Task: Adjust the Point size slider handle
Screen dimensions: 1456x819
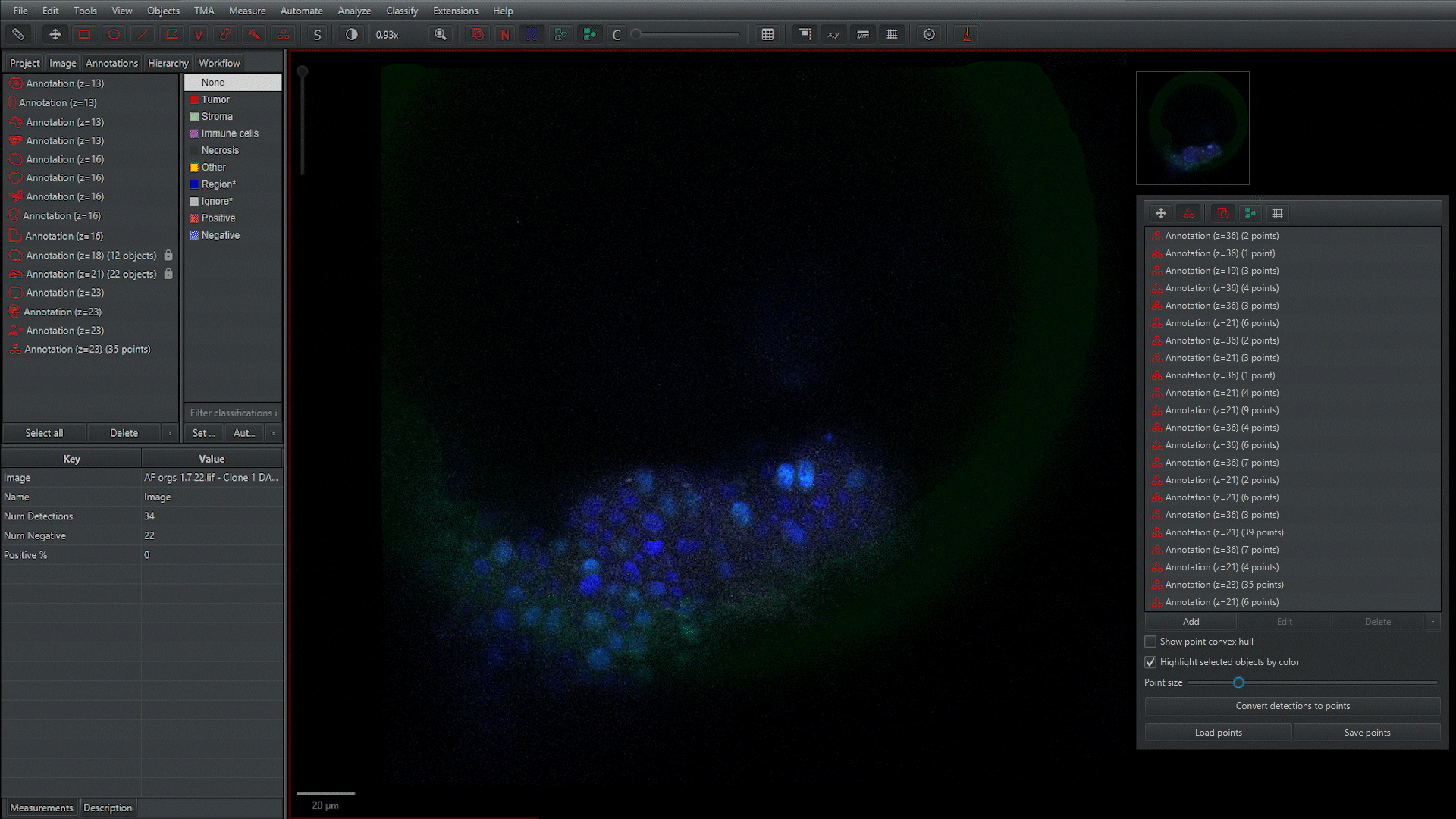Action: pyautogui.click(x=1238, y=682)
